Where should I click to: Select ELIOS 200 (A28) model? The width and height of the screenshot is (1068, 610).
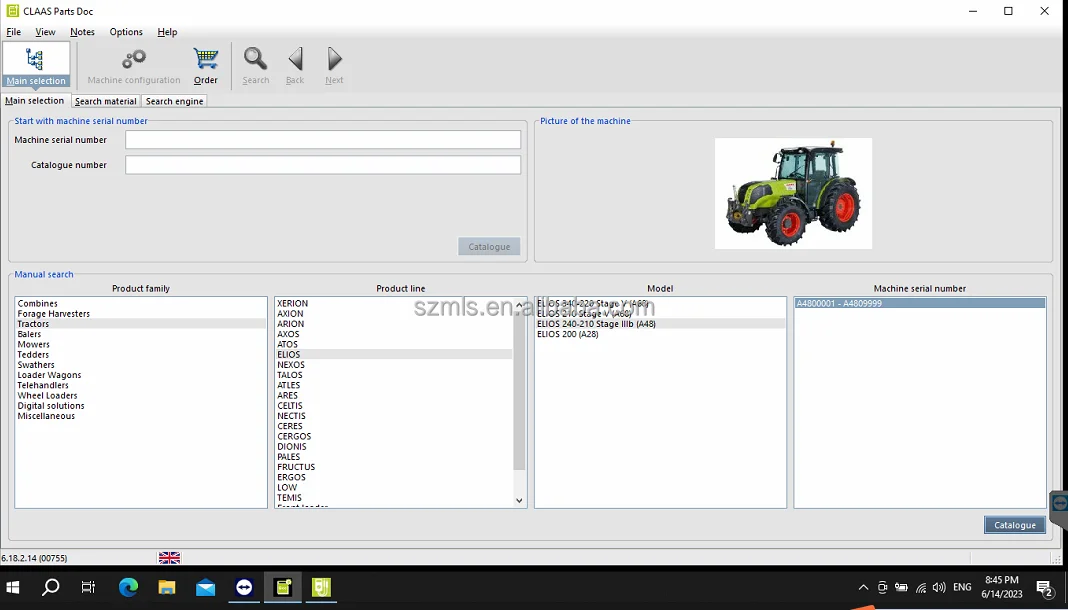[568, 334]
